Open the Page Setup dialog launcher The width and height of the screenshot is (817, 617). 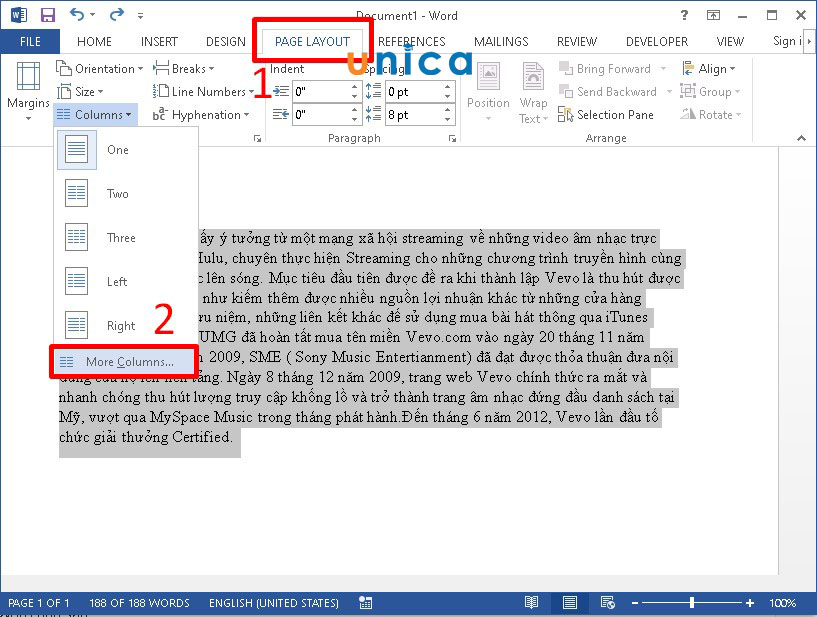point(257,139)
